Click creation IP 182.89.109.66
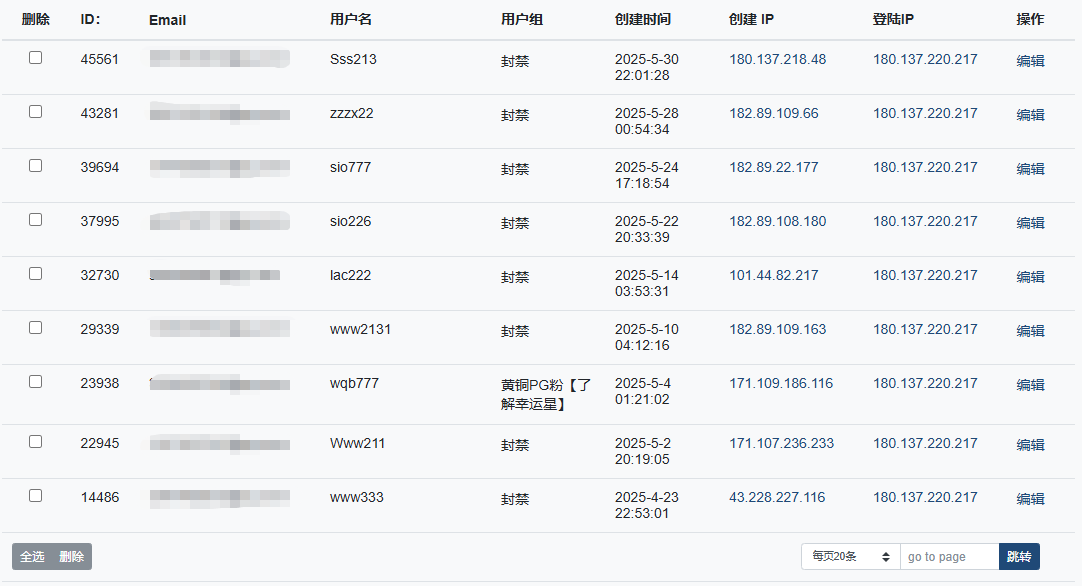 click(x=774, y=113)
